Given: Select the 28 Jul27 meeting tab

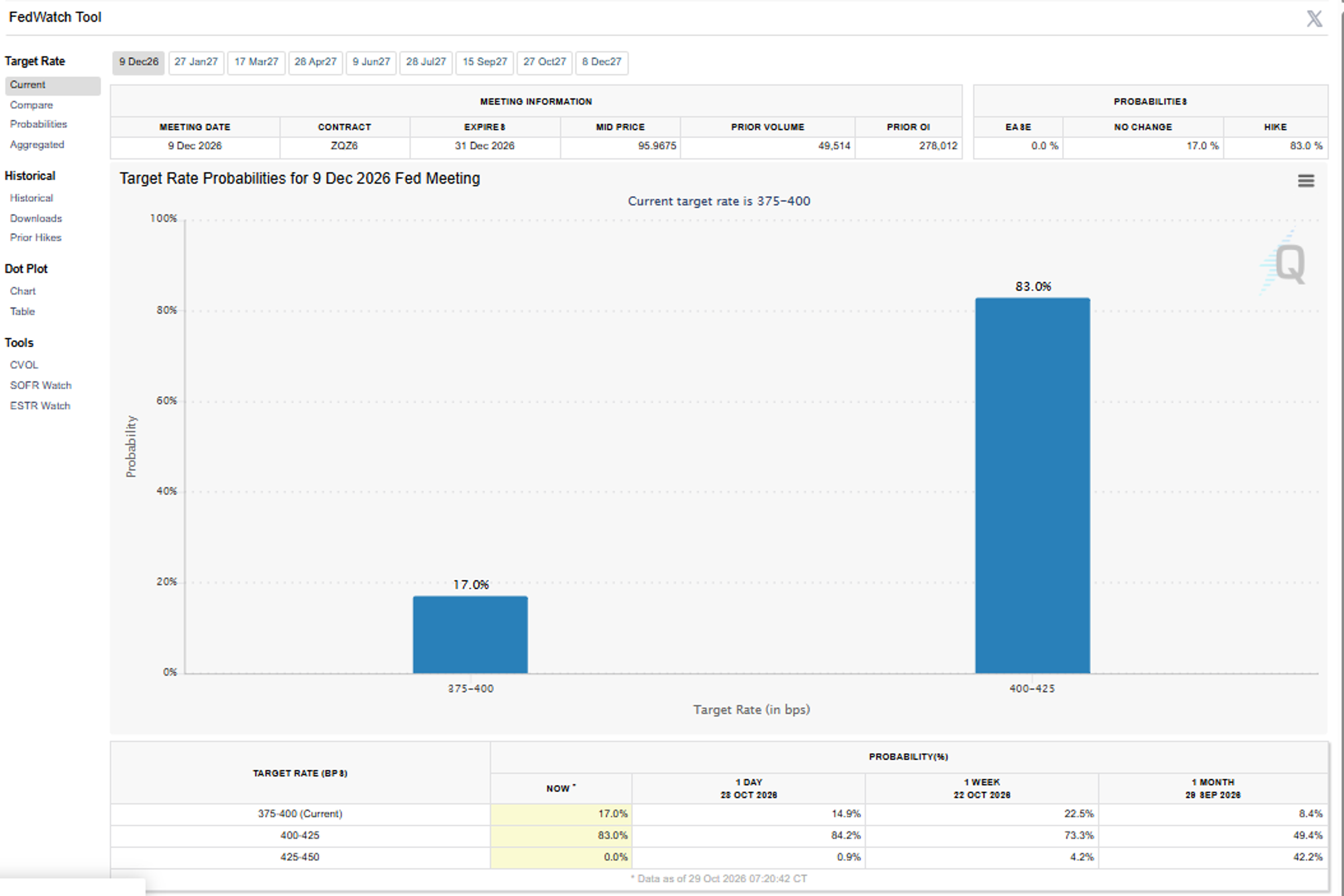Looking at the screenshot, I should (426, 62).
